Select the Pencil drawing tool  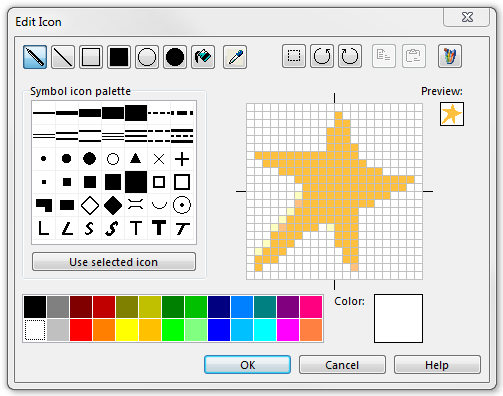[35, 57]
